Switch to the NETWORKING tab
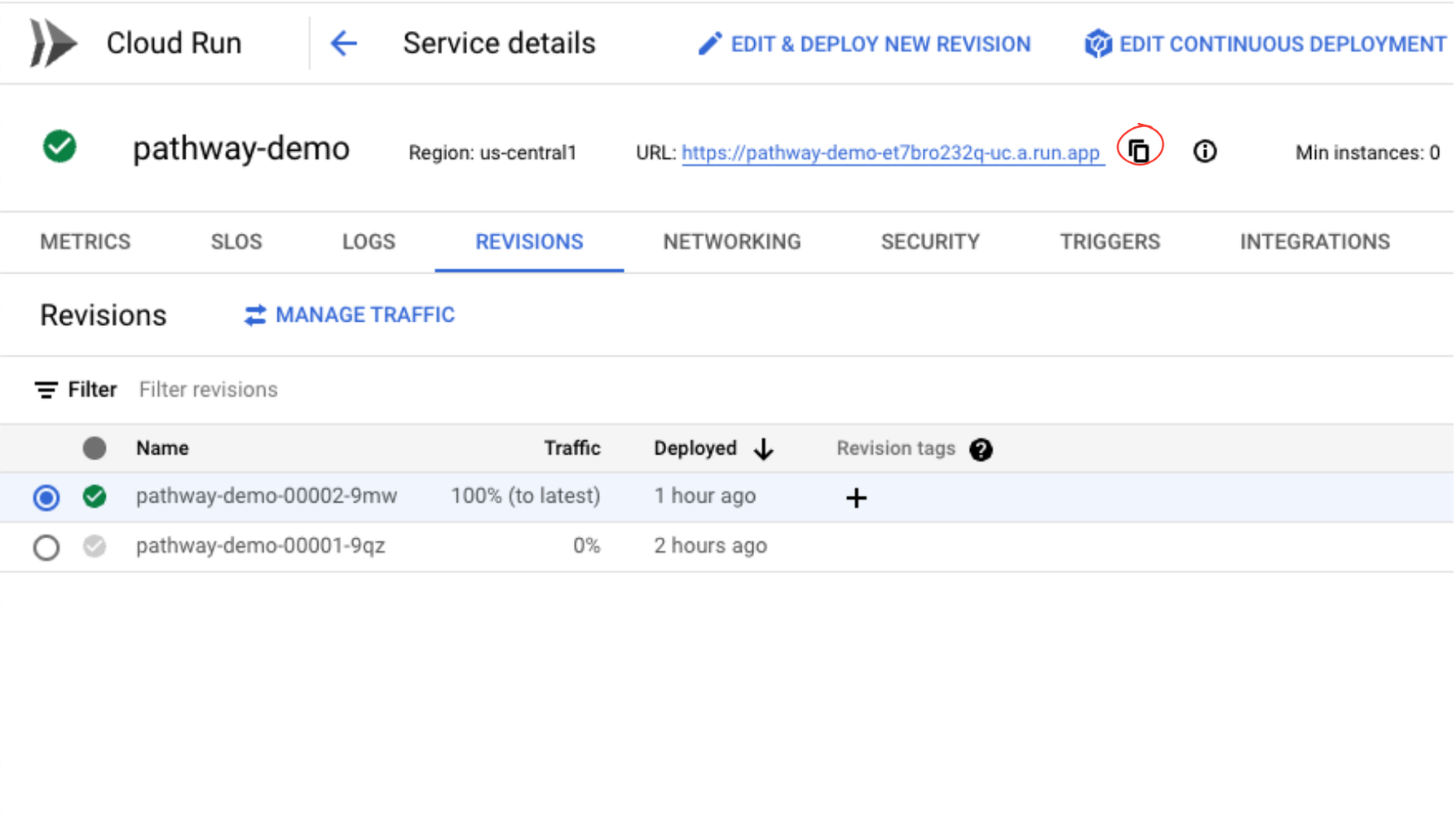 pos(731,241)
